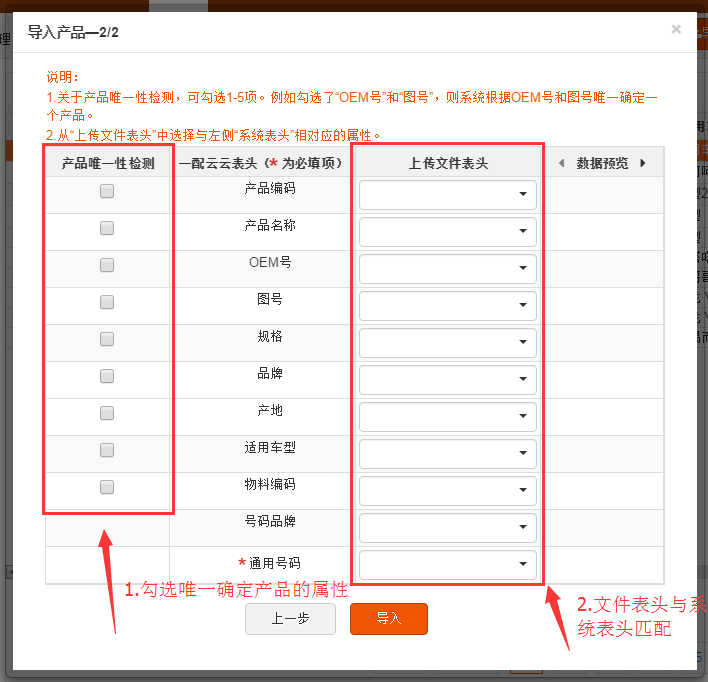Click the orange 导入 button
Image resolution: width=708 pixels, height=682 pixels.
click(x=388, y=619)
